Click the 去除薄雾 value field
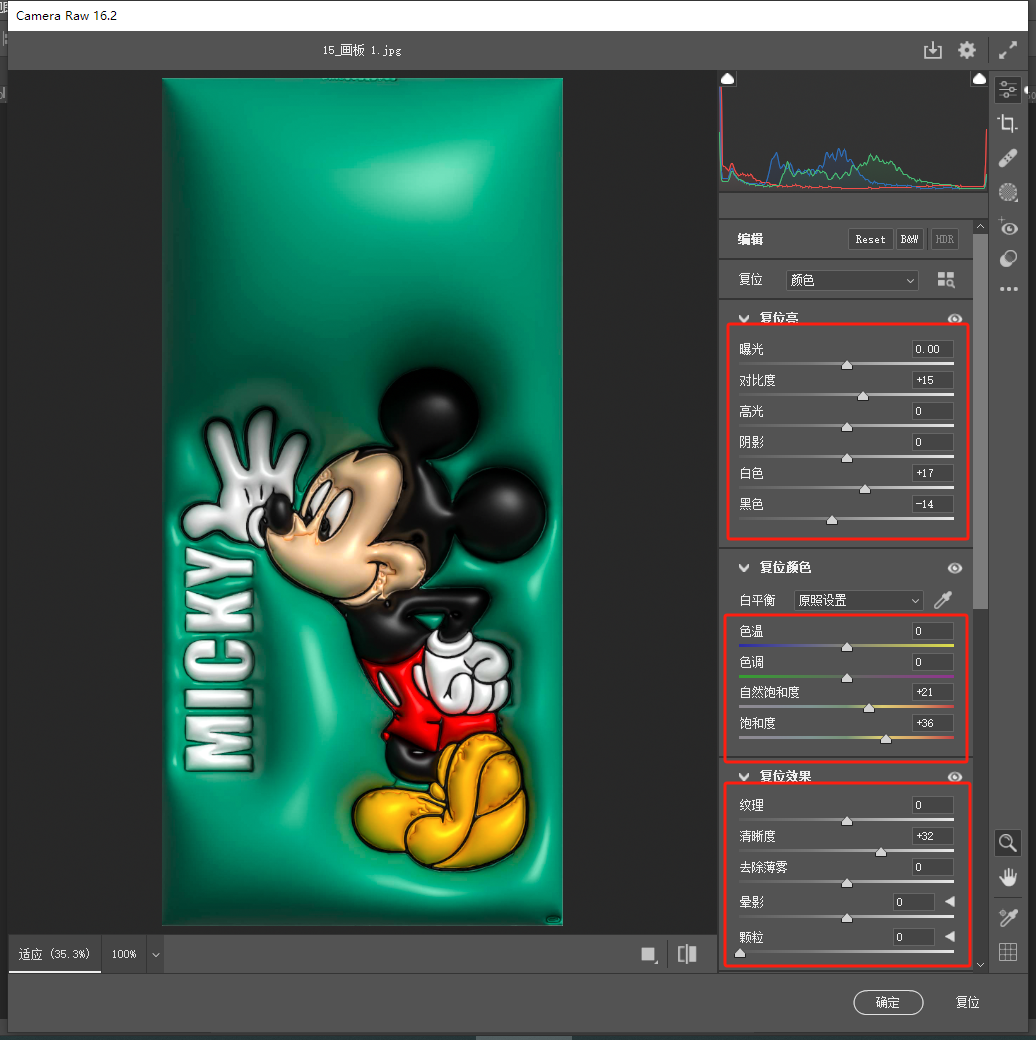 point(933,867)
